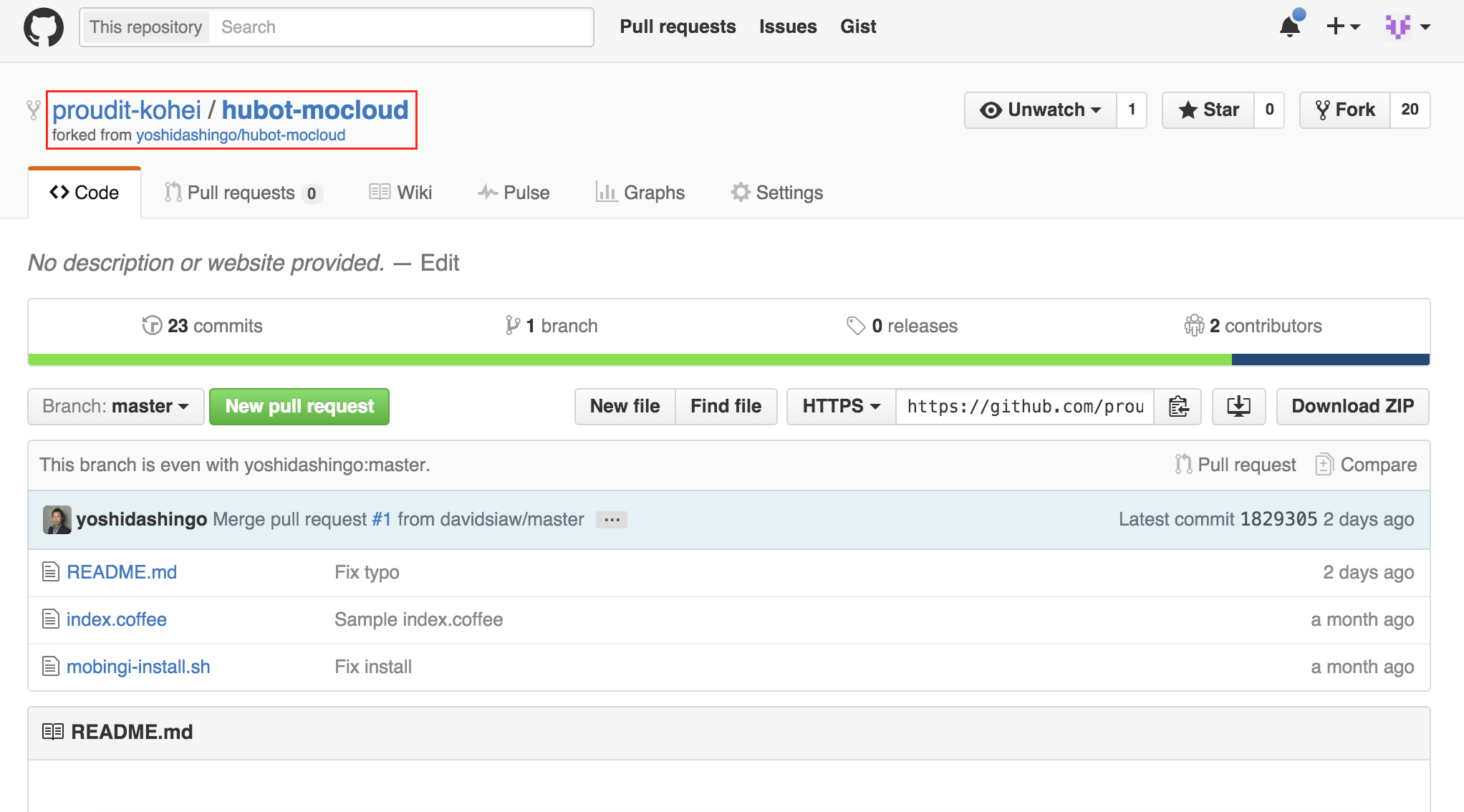Star the hubot-mocloud repository
The image size is (1464, 812).
(x=1208, y=110)
